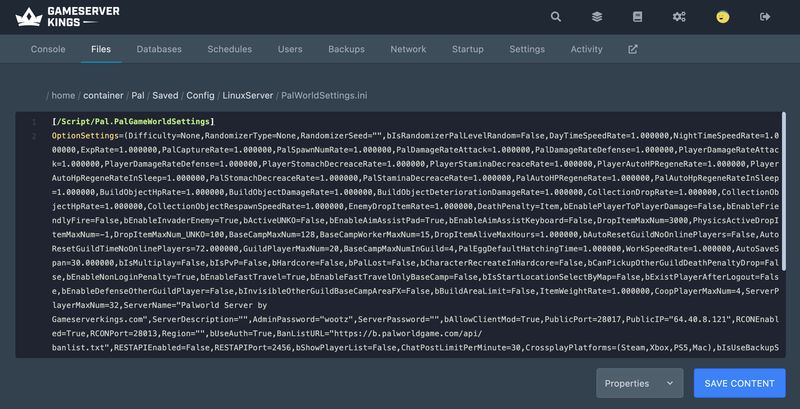Open the Databases tab
This screenshot has height=409, width=800.
point(159,49)
